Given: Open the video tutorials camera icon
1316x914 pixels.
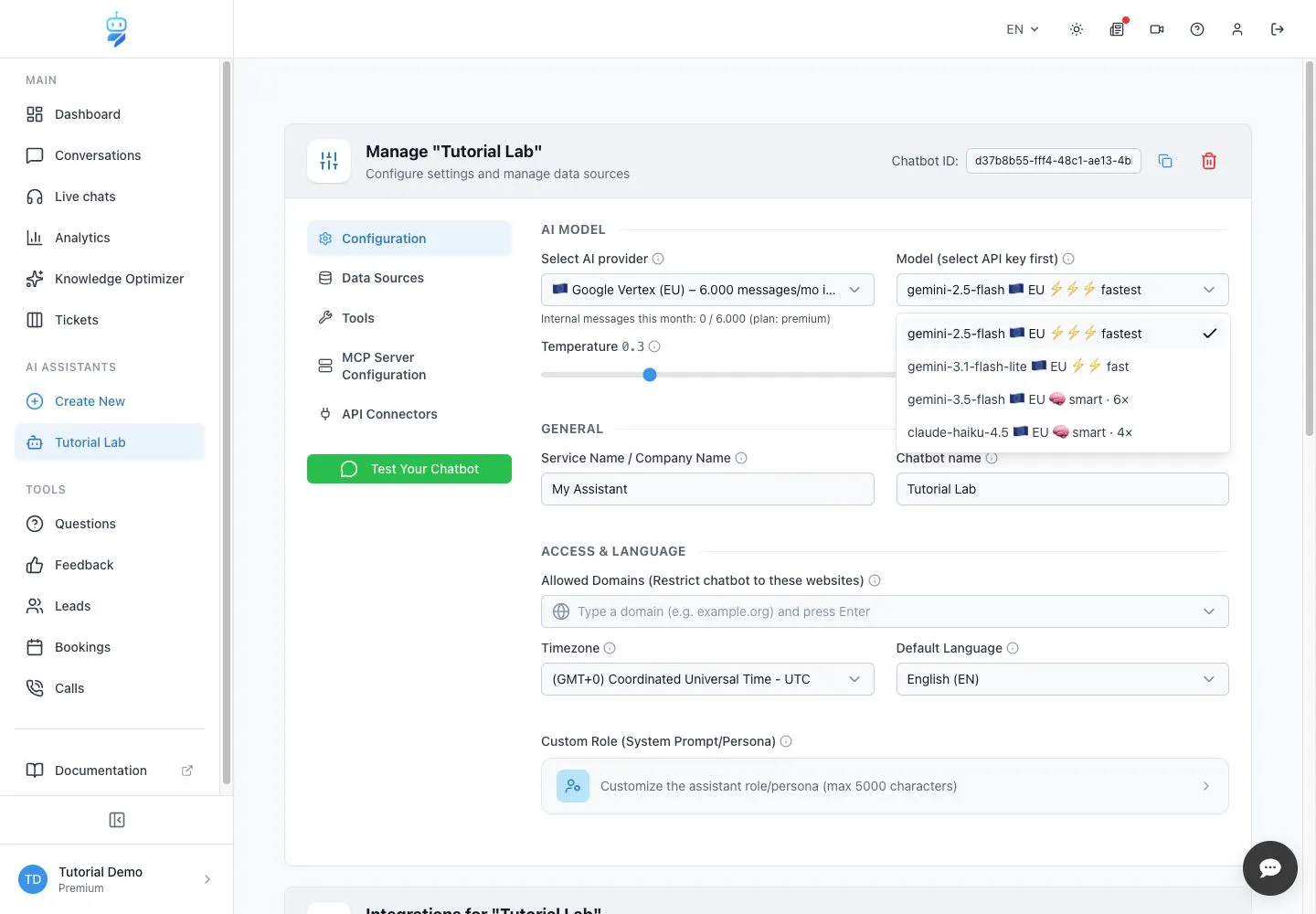Looking at the screenshot, I should [1157, 29].
